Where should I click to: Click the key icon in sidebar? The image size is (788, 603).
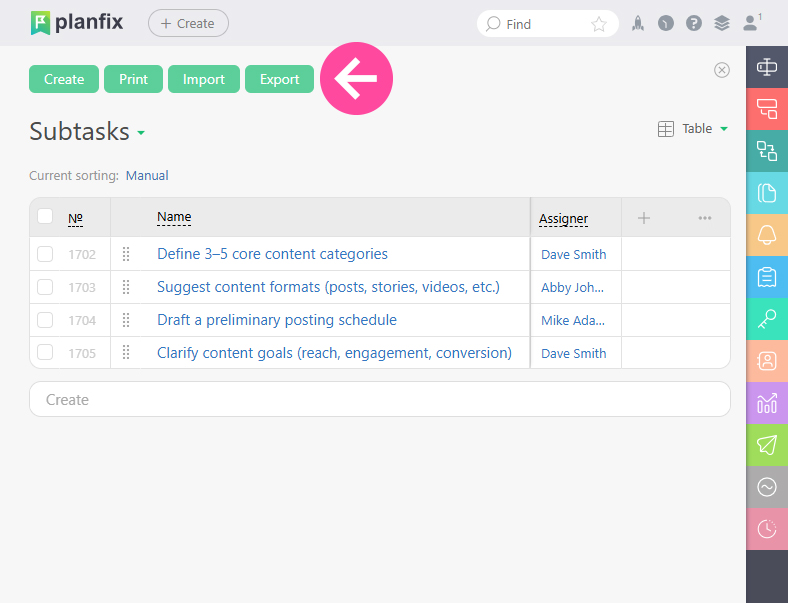pyautogui.click(x=767, y=319)
